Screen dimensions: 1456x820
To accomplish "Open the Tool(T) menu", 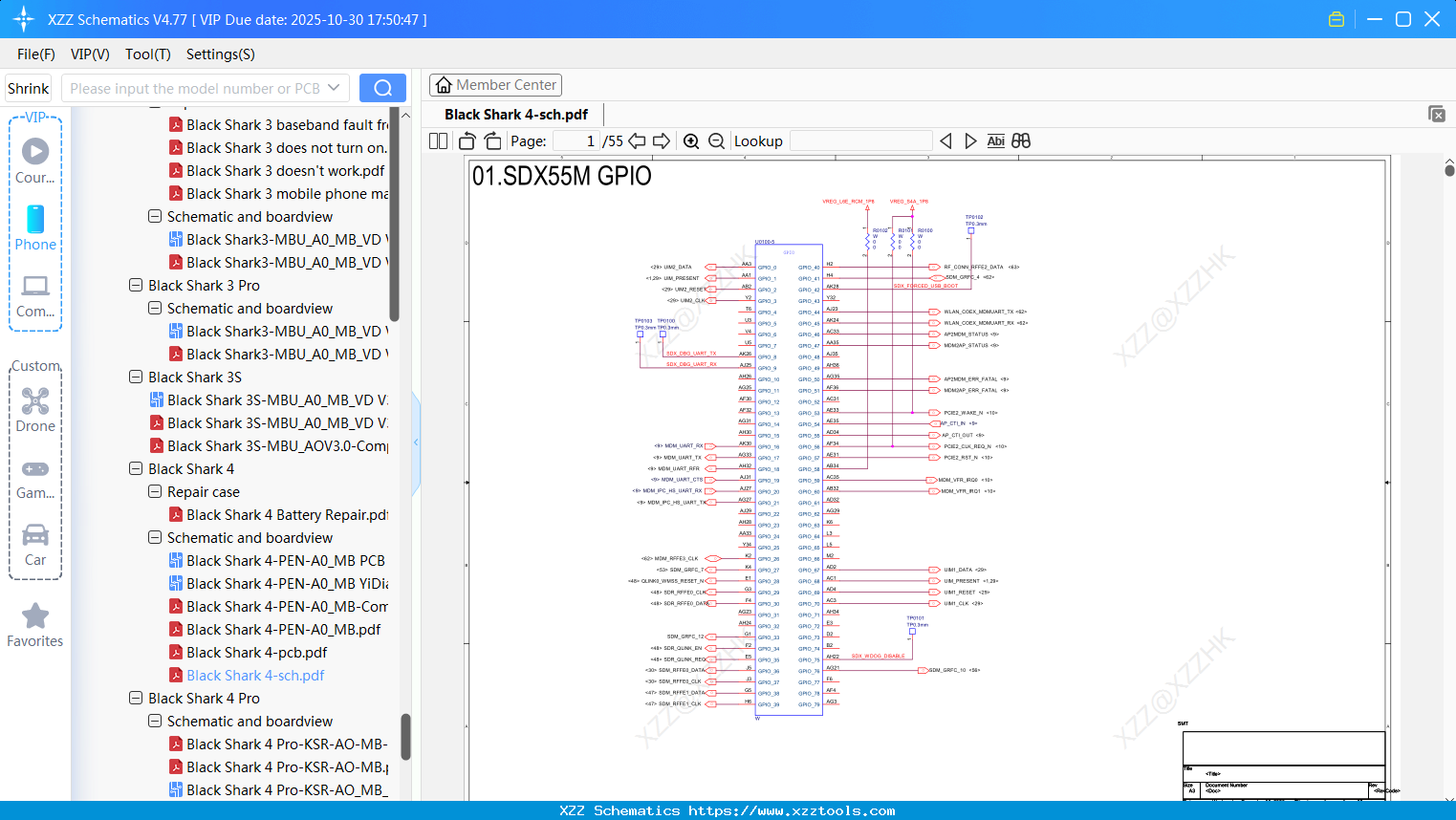I will pos(148,54).
